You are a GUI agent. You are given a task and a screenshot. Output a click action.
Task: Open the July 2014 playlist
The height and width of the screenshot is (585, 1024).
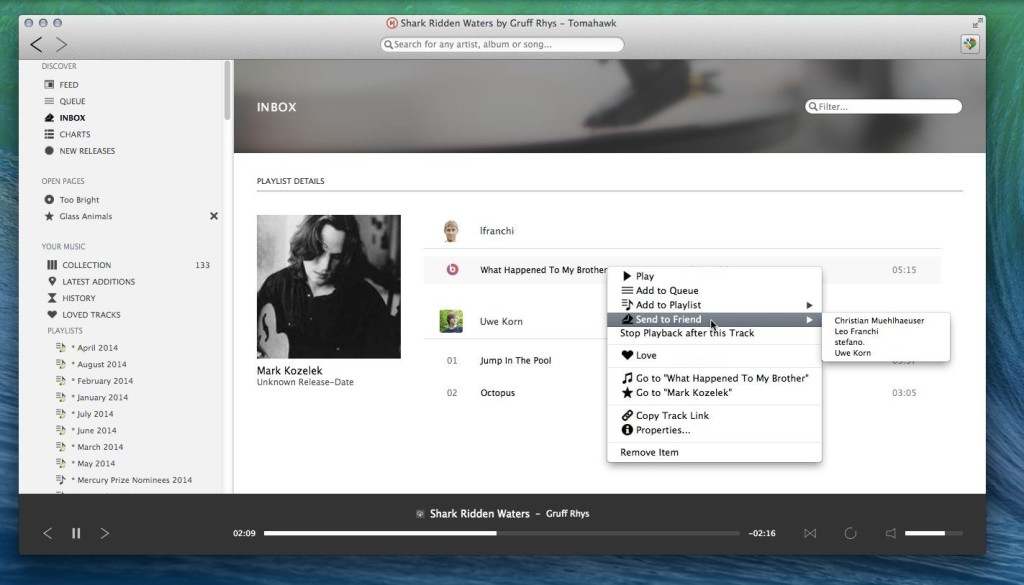(x=95, y=413)
